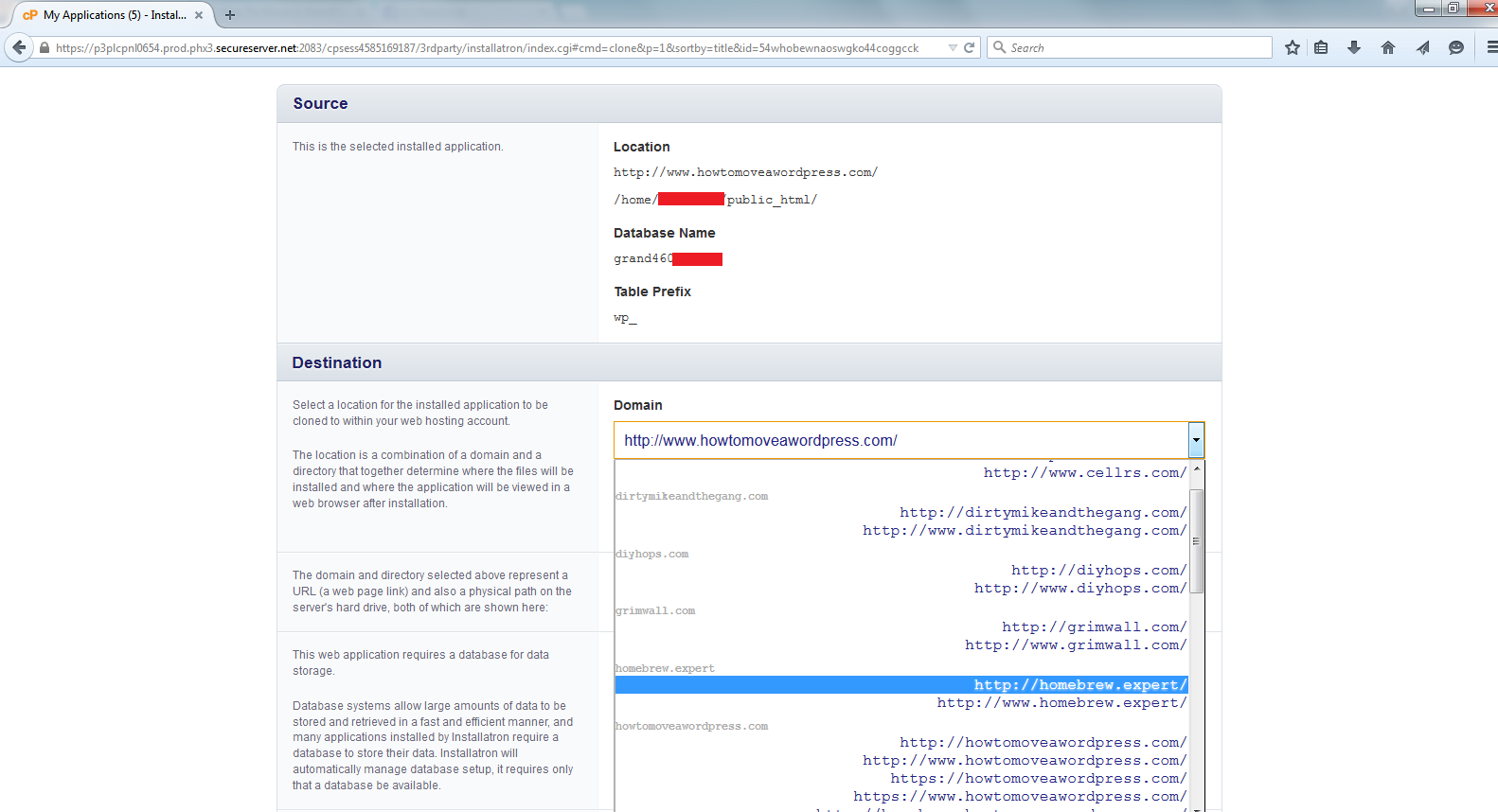Open a new browser tab
This screenshot has width=1498, height=812.
point(230,15)
